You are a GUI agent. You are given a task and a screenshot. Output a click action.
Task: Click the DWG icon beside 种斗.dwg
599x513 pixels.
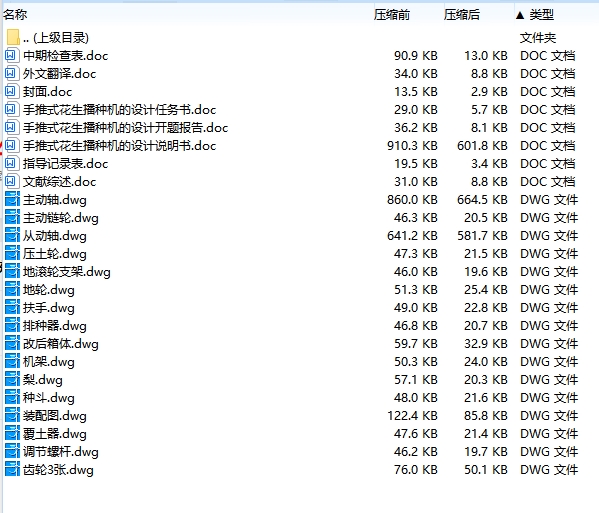click(12, 397)
